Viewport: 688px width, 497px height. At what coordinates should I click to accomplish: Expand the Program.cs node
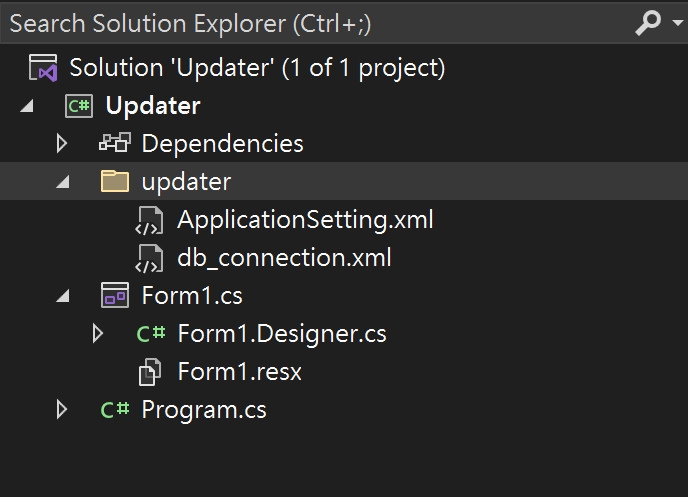(62, 410)
